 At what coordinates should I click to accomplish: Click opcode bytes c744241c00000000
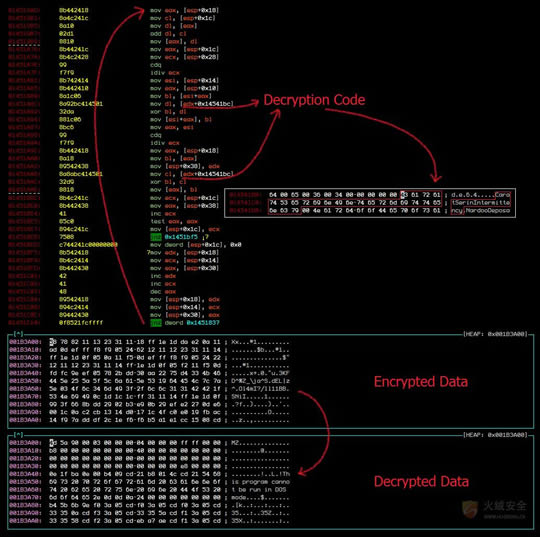tap(88, 245)
